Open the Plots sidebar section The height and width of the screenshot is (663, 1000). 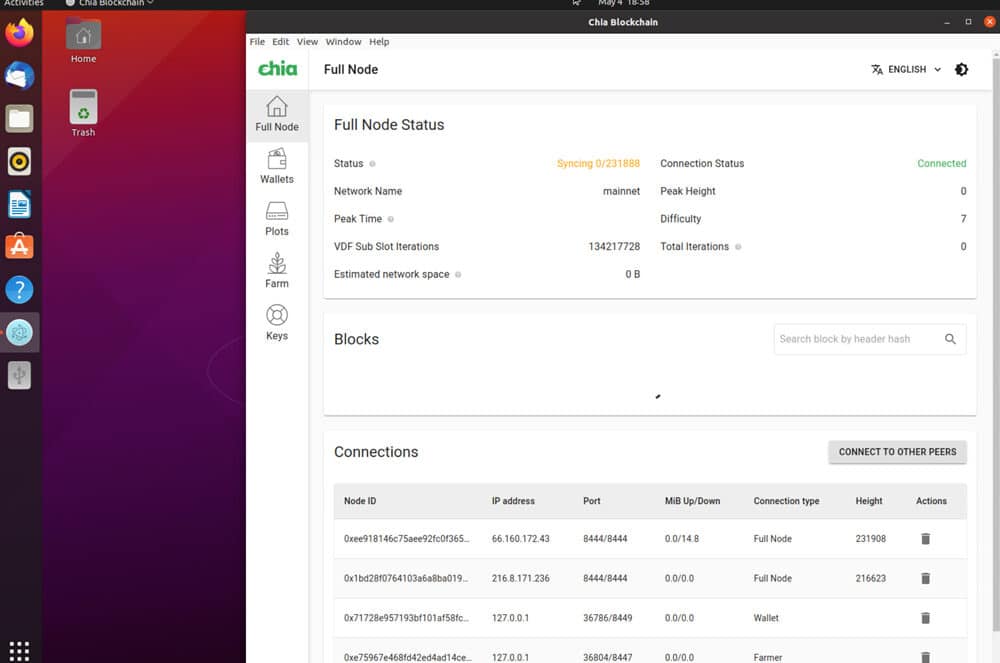click(x=277, y=218)
